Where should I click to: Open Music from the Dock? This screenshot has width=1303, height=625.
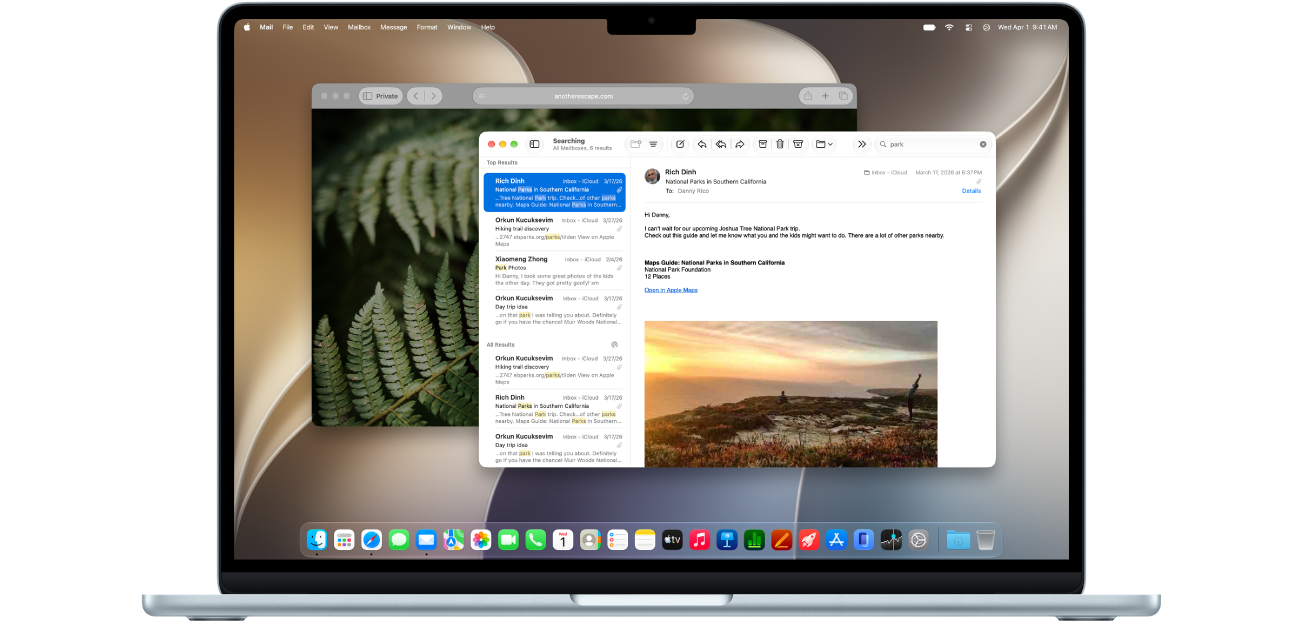coord(699,539)
